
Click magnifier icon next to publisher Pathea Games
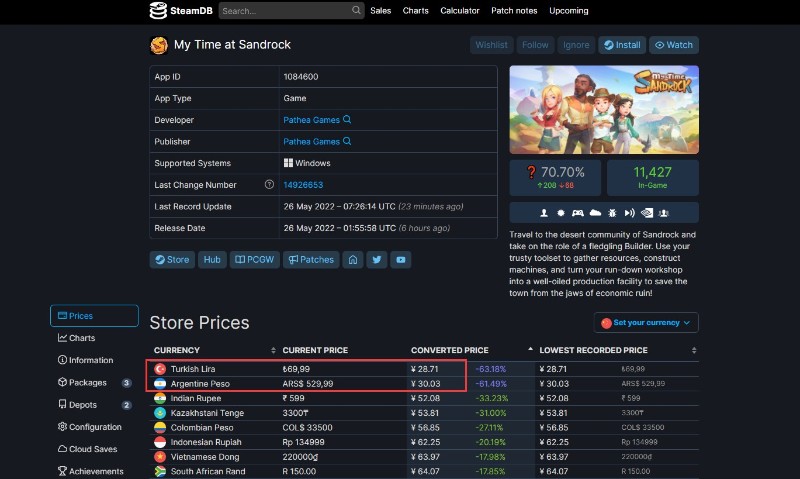coord(347,141)
